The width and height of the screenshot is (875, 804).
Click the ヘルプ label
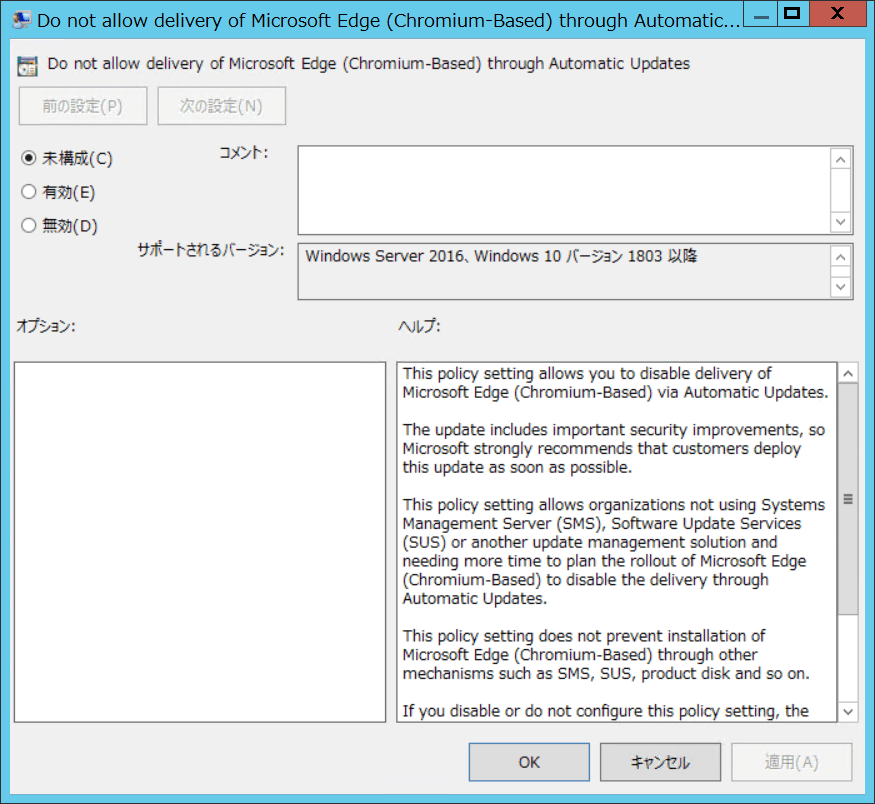(419, 326)
